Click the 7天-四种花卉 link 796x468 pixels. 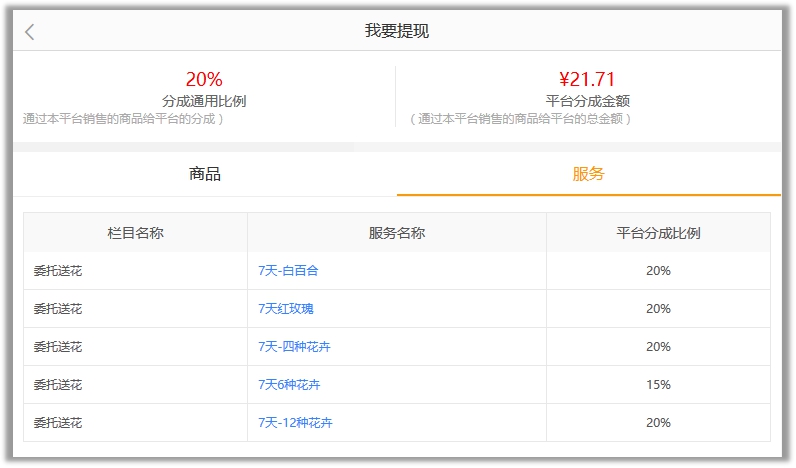(294, 347)
